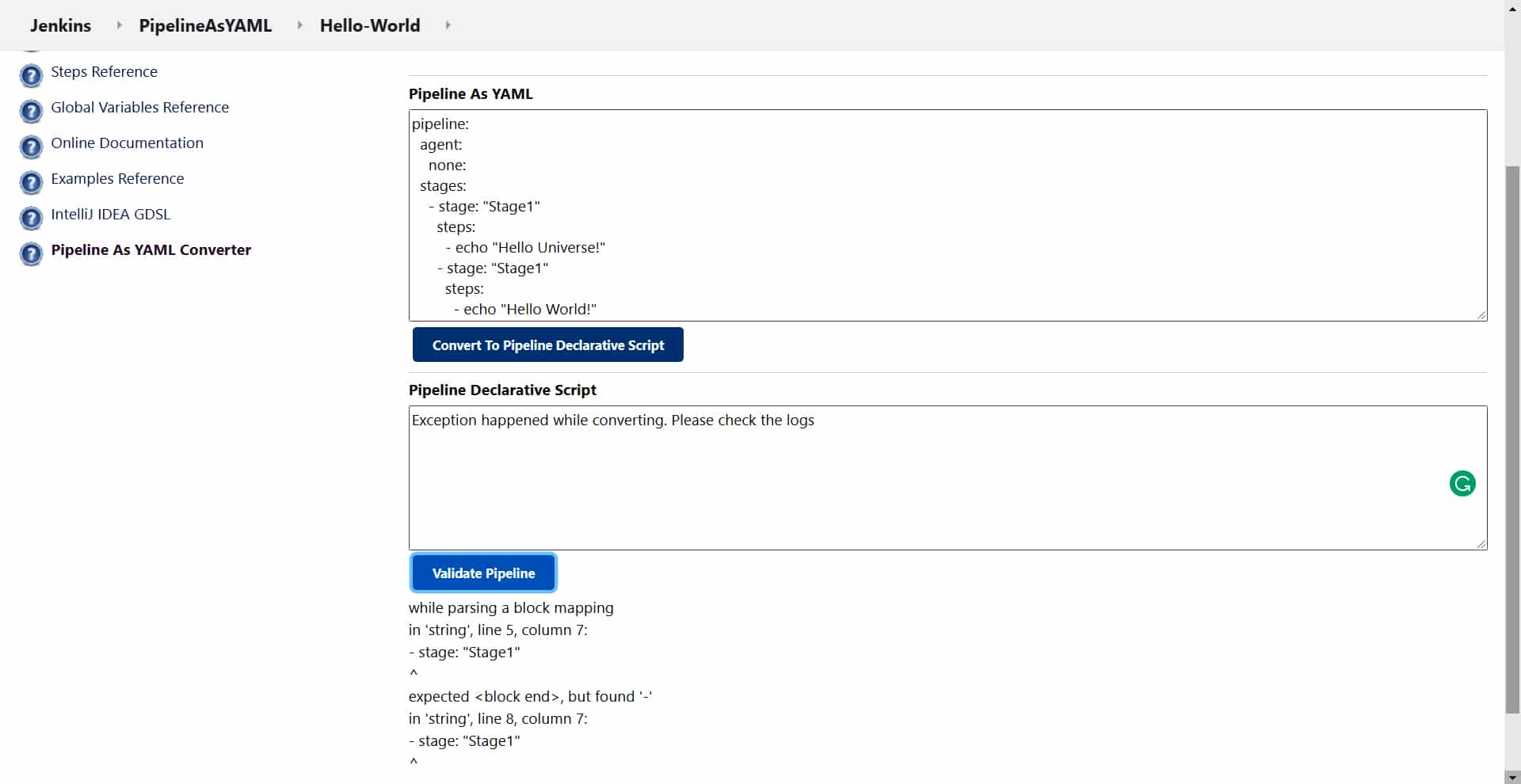Expand the breadcrumb arrow after PipelineAsYAML
Image resolution: width=1521 pixels, height=784 pixels.
click(x=299, y=25)
